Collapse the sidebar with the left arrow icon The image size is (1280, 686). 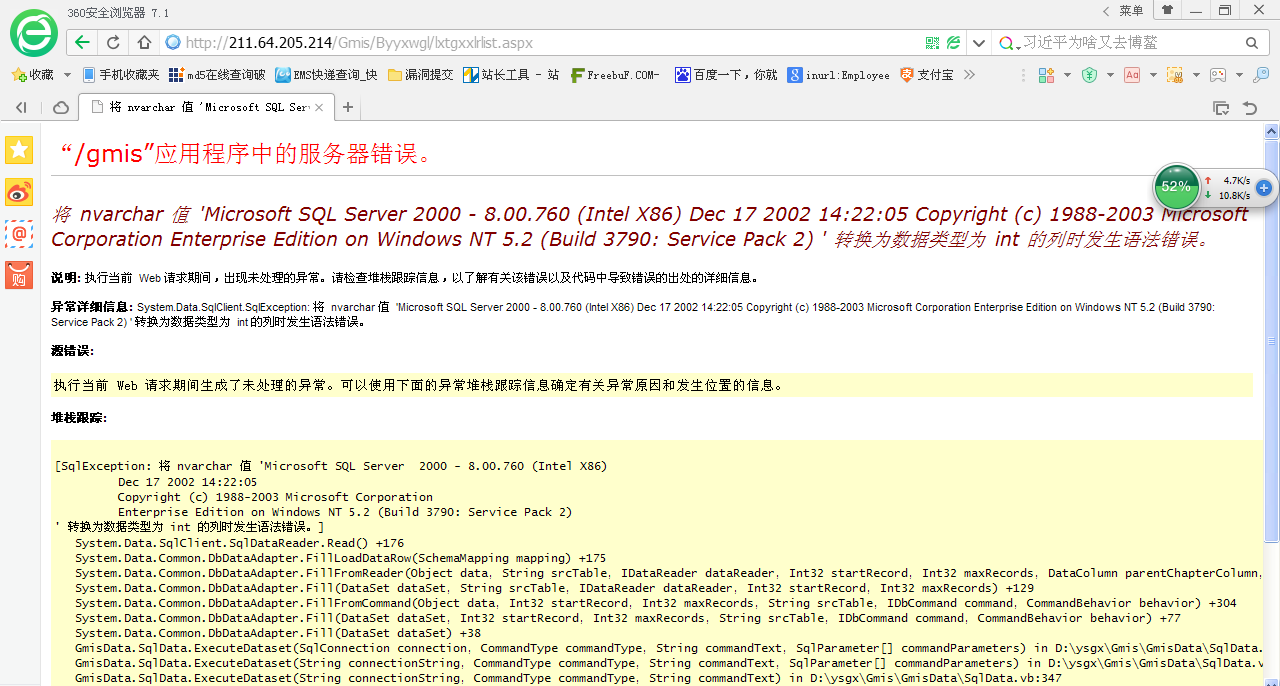pyautogui.click(x=20, y=107)
